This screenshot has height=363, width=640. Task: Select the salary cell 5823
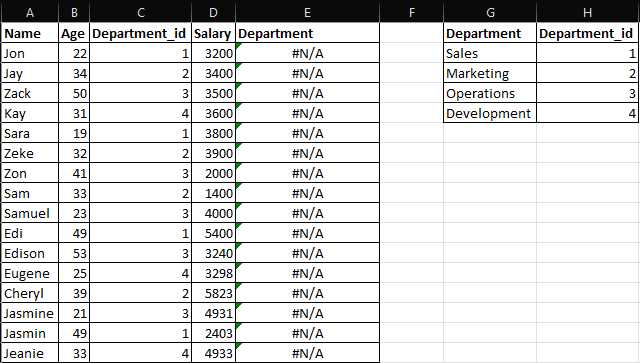tap(213, 293)
